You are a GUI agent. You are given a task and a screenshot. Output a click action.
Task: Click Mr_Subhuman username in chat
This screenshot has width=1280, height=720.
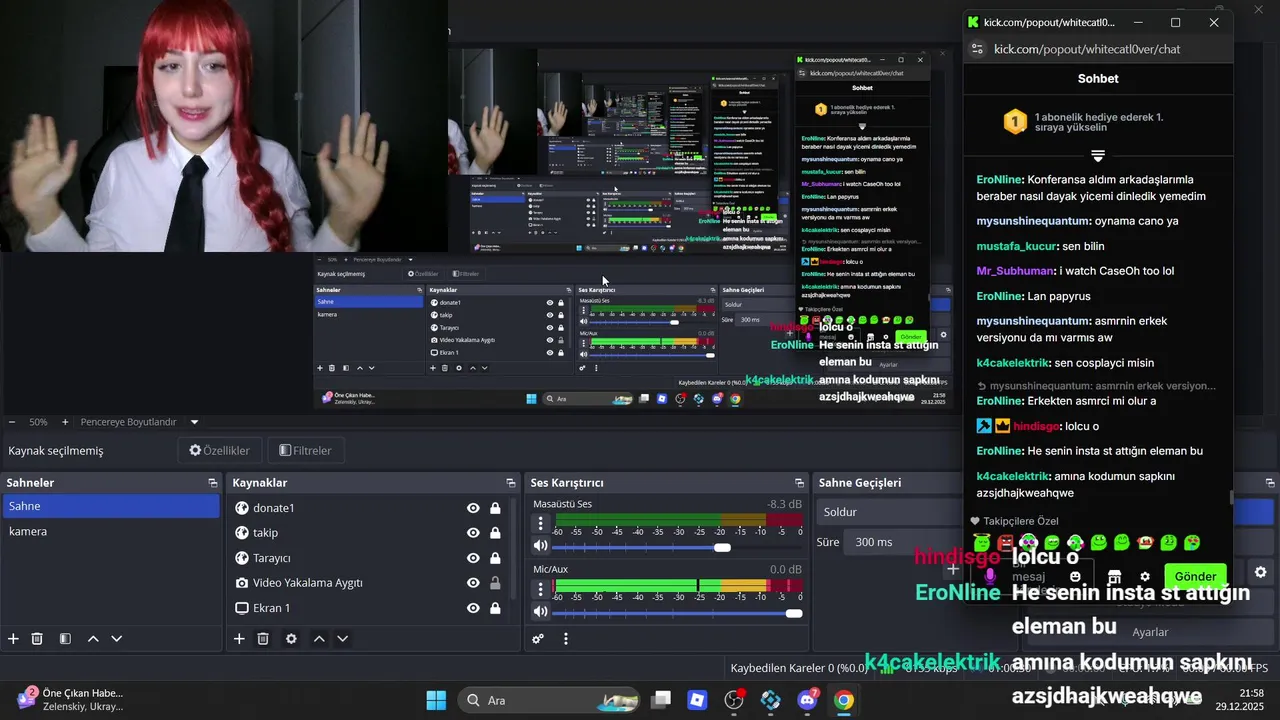pyautogui.click(x=1015, y=271)
